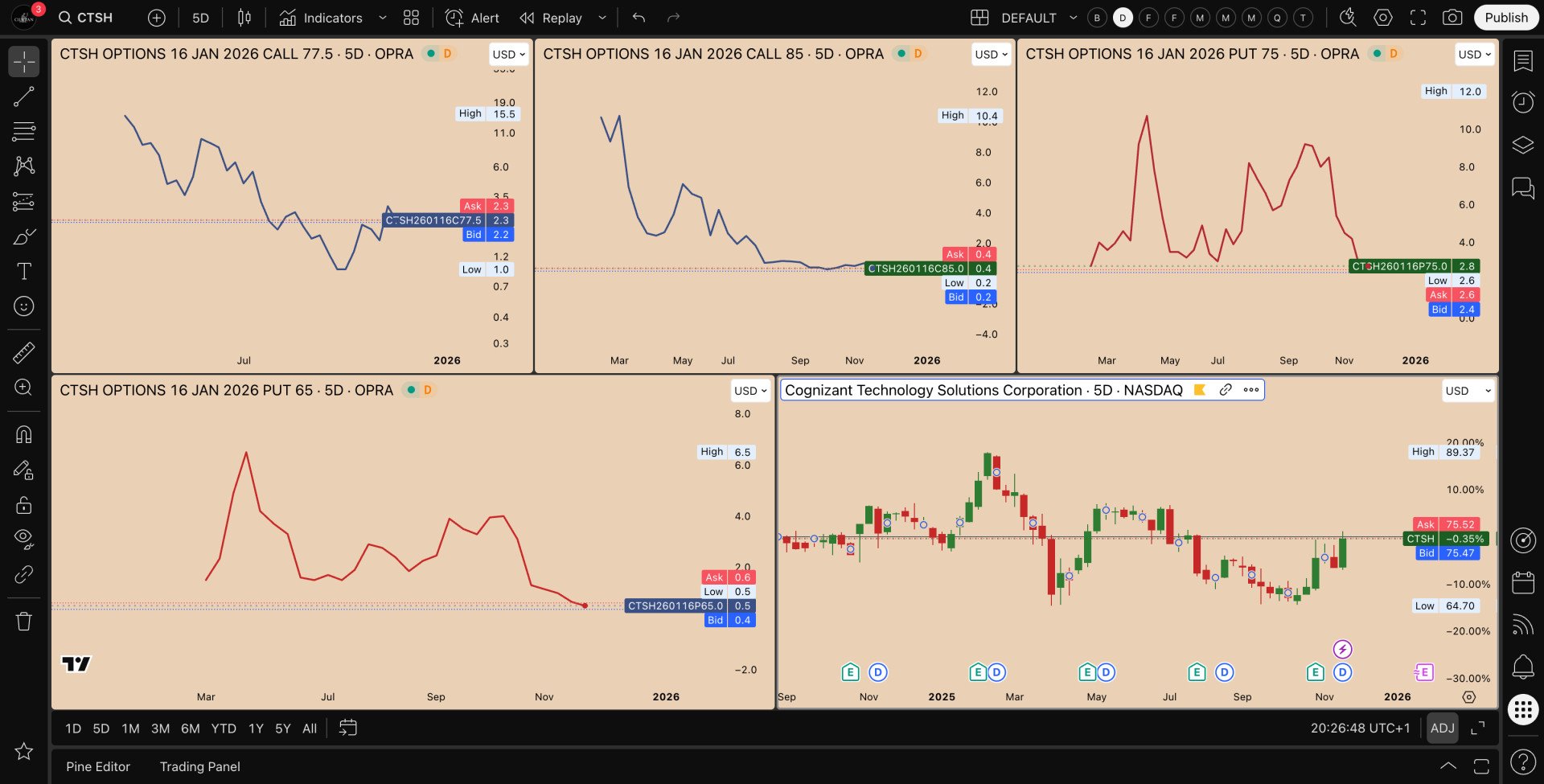Select the trend line drawing tool
Image resolution: width=1544 pixels, height=784 pixels.
tap(24, 96)
